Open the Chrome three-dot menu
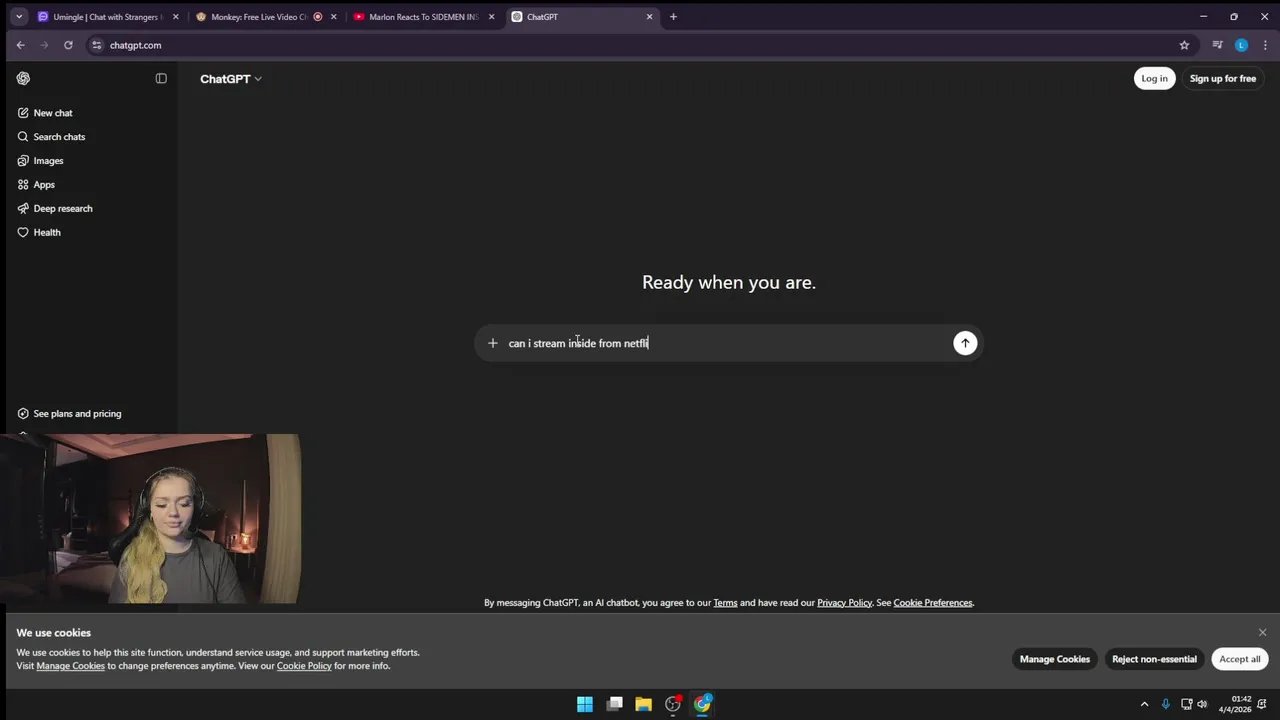 (x=1265, y=45)
